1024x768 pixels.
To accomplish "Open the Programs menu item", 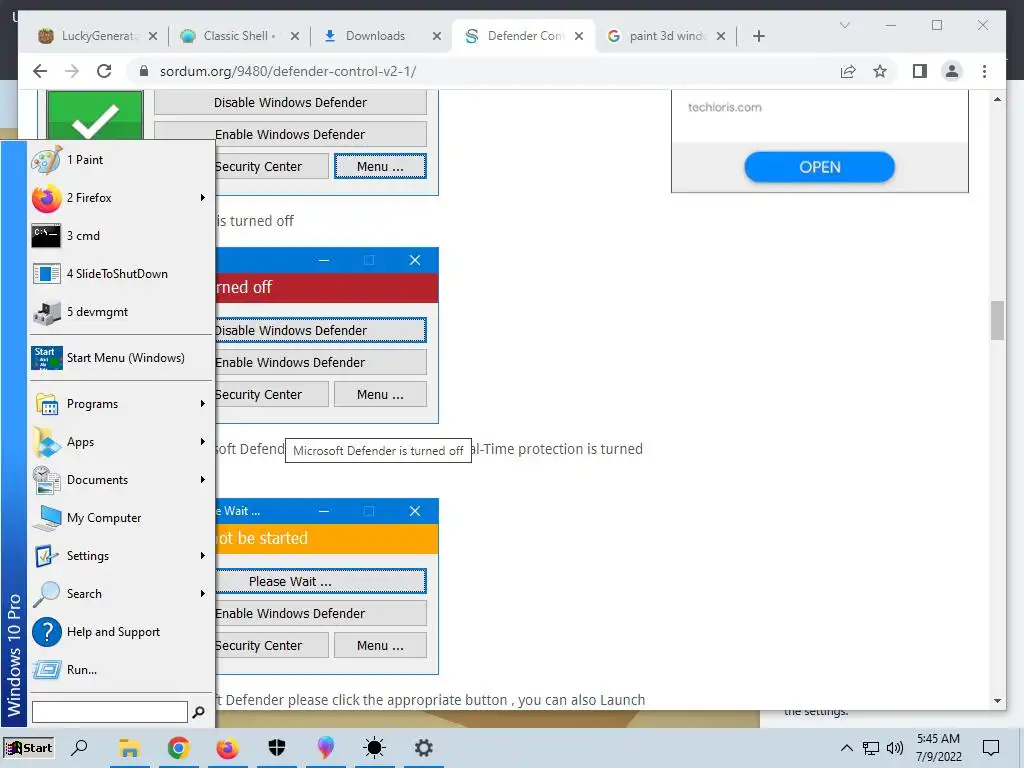I will point(121,404).
